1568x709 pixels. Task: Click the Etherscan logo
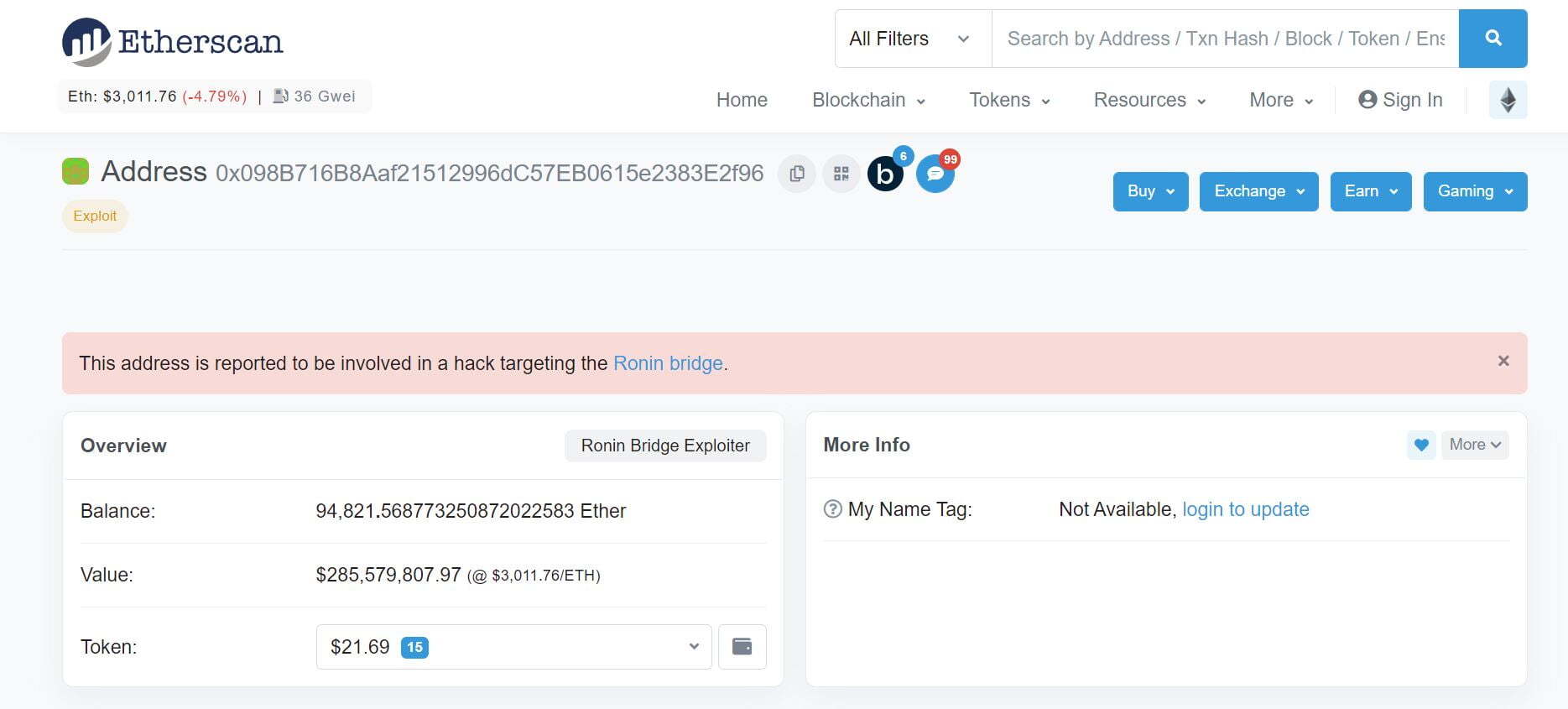tap(173, 42)
